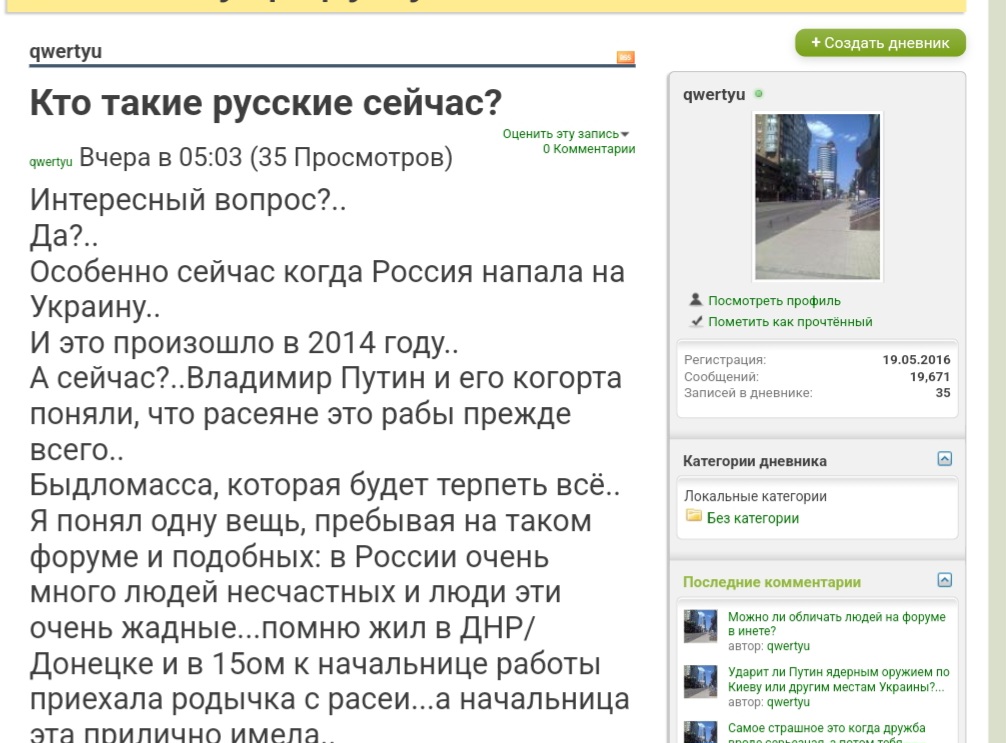Open comment link Ударит ли Путин ядерным оружием
The width and height of the screenshot is (1006, 743).
pos(838,679)
